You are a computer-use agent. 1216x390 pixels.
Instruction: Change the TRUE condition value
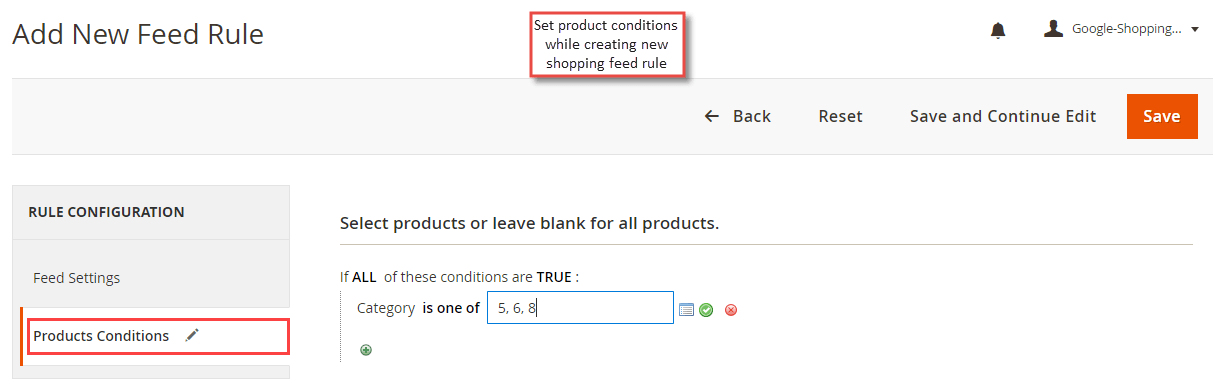click(x=554, y=277)
